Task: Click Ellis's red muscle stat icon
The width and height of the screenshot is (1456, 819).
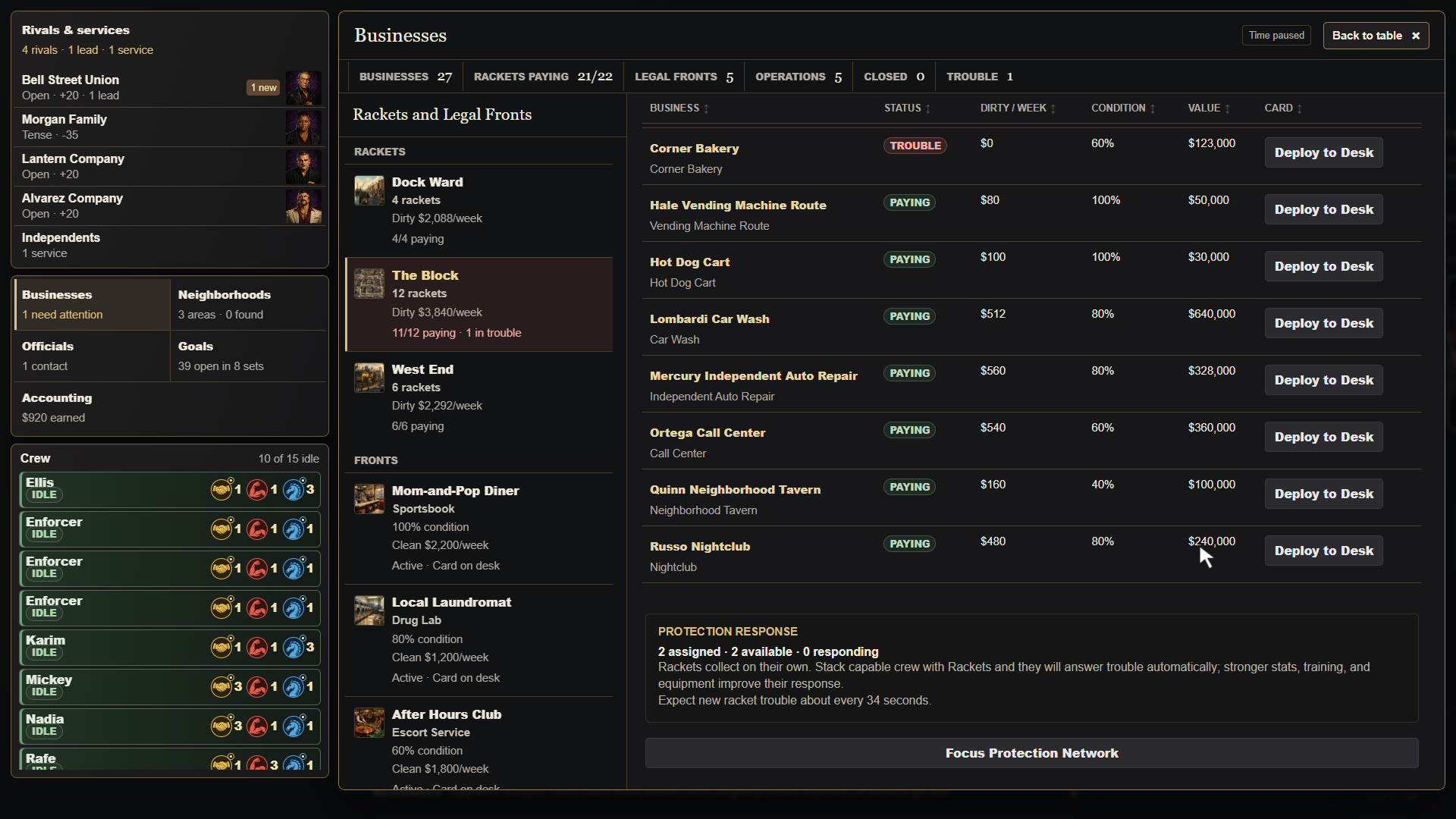Action: (x=258, y=489)
